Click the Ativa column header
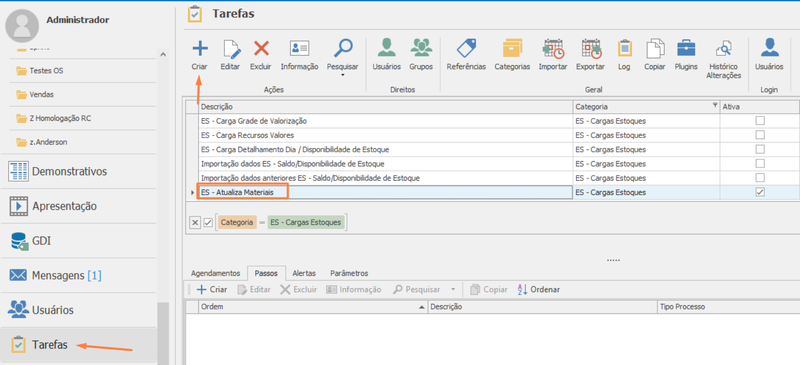 [x=759, y=107]
